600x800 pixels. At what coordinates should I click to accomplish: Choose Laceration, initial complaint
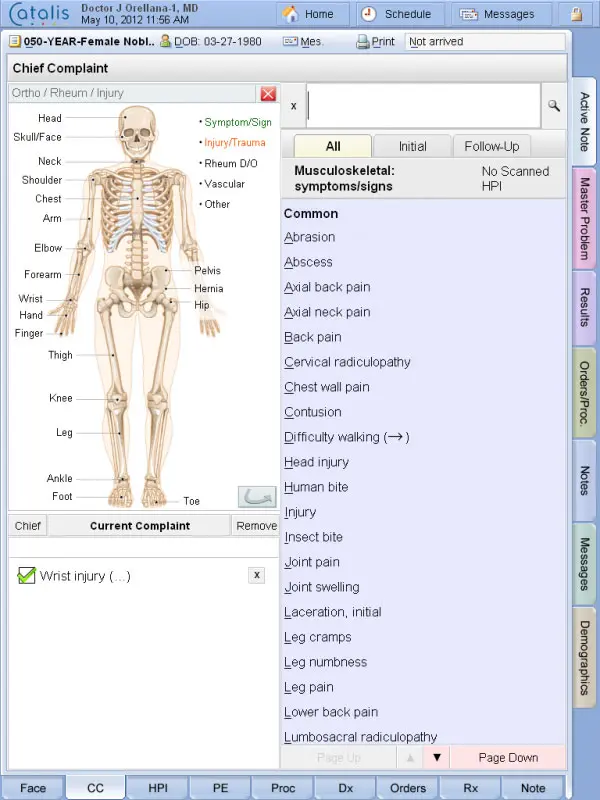tap(333, 612)
